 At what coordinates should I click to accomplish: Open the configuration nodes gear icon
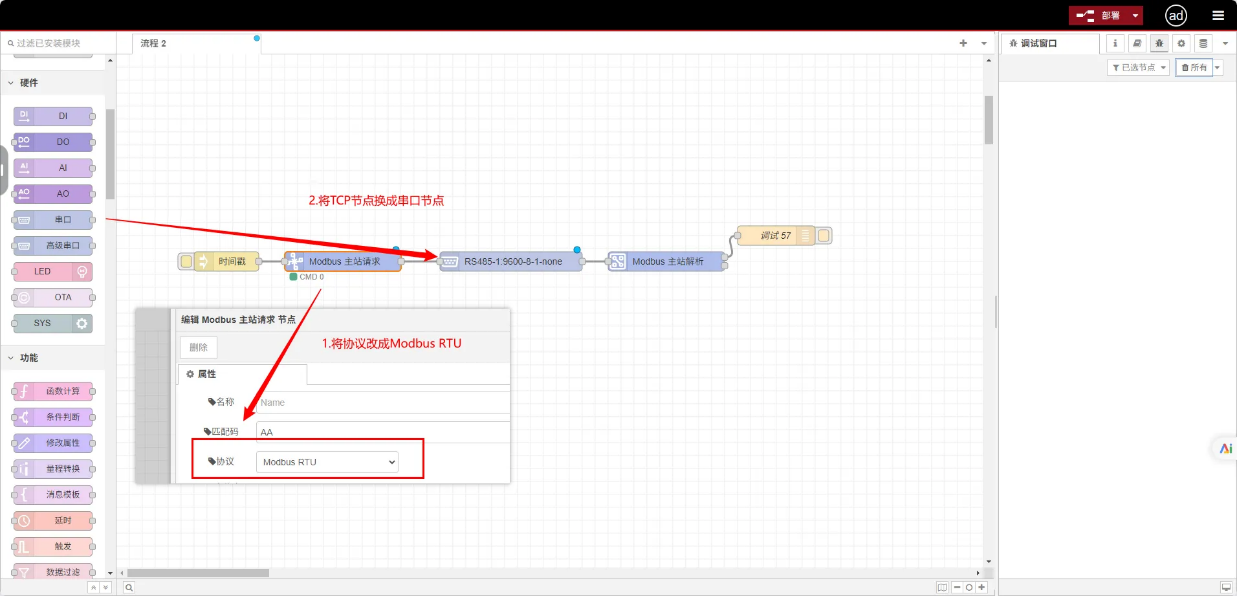pyautogui.click(x=1181, y=44)
